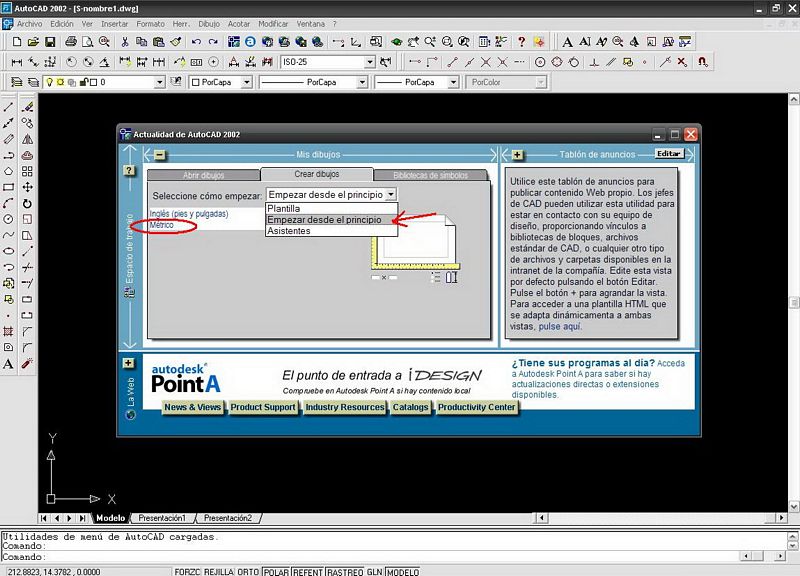Undo the last action with the Undo arrow

pos(196,42)
